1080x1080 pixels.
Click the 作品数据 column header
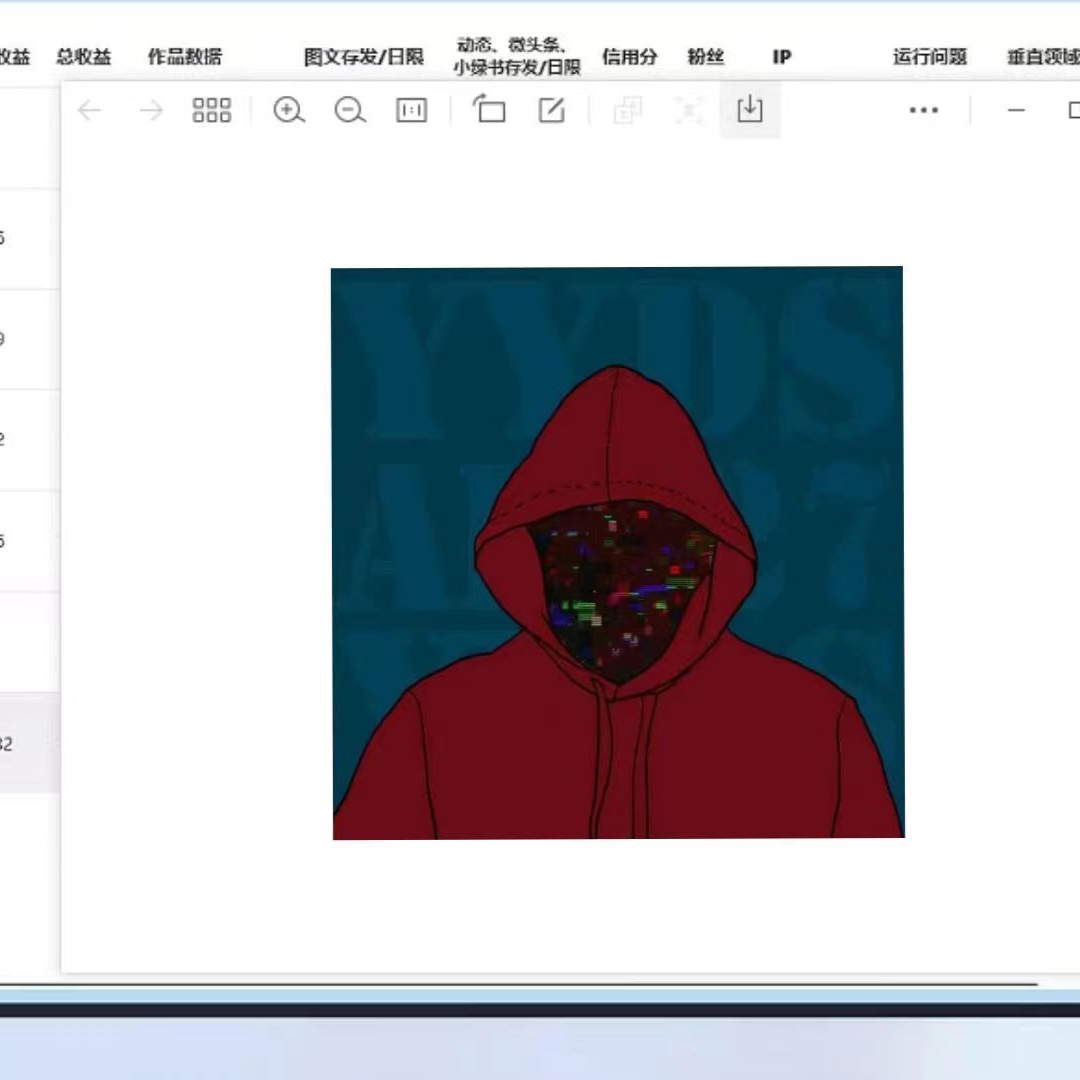point(185,57)
